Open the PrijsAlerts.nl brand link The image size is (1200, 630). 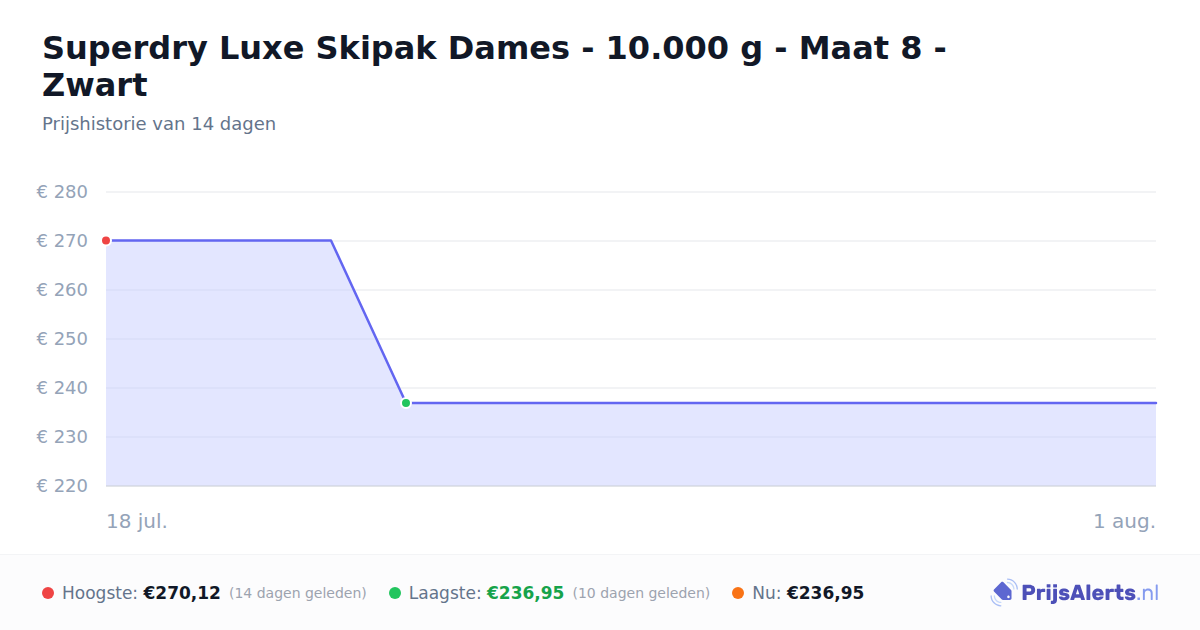coord(1074,593)
